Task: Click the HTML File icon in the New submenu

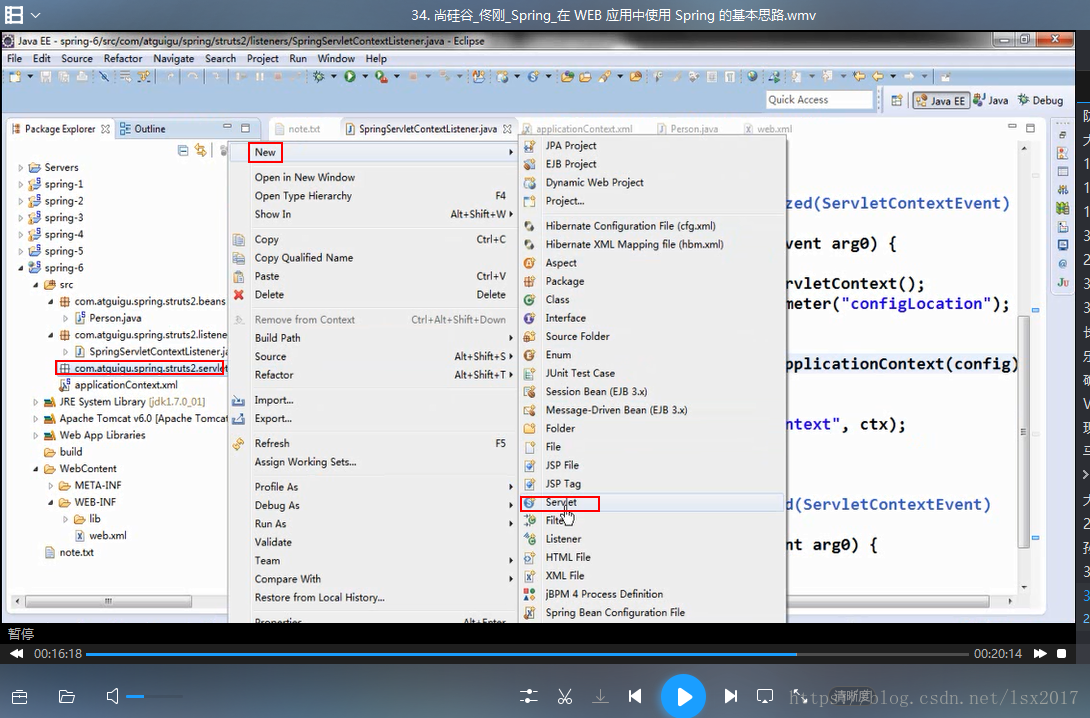Action: point(529,557)
